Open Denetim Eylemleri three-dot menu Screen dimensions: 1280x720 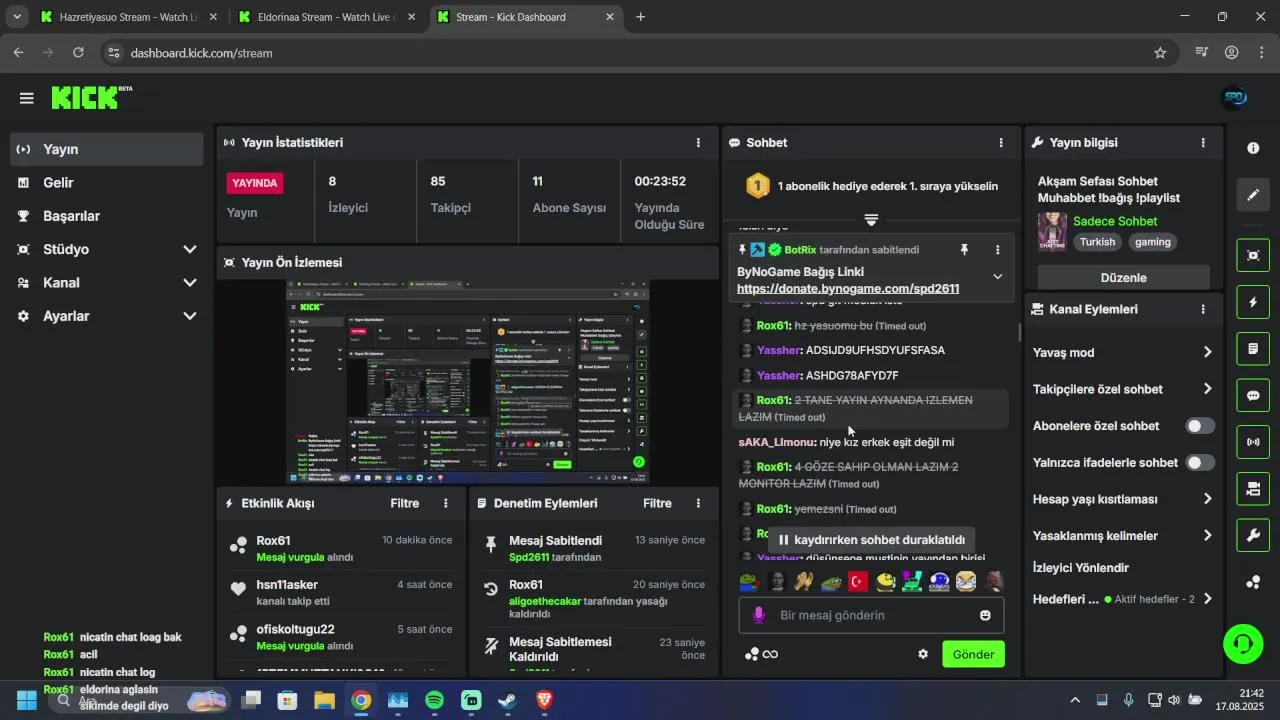698,503
